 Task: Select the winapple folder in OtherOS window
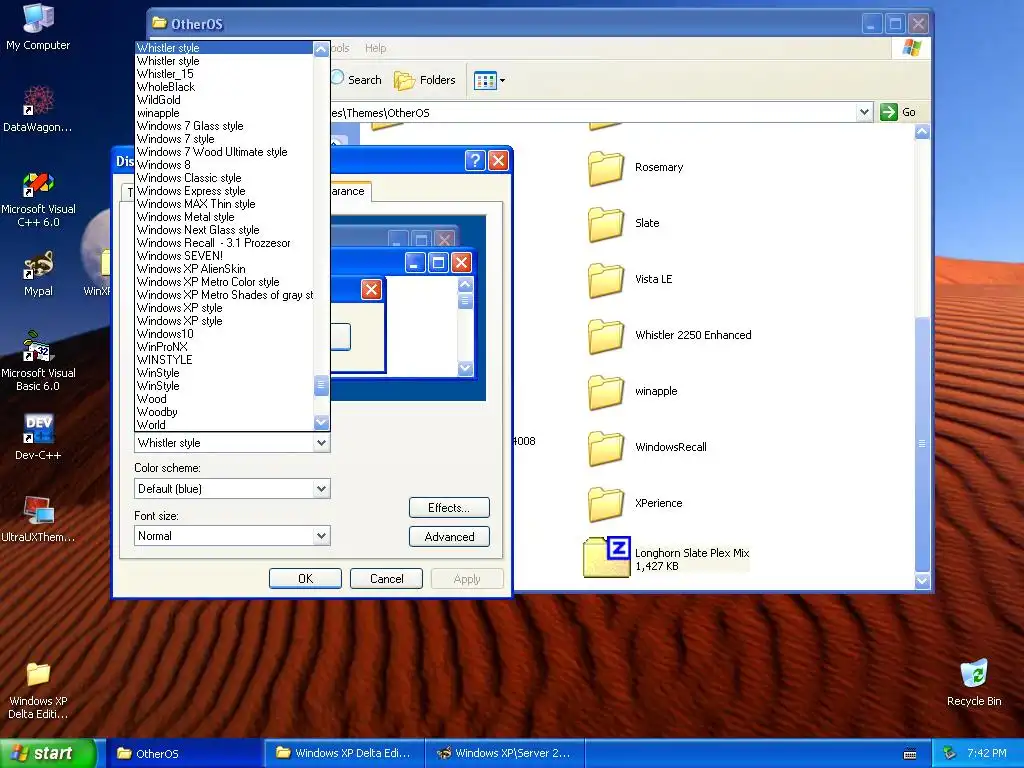click(x=632, y=392)
